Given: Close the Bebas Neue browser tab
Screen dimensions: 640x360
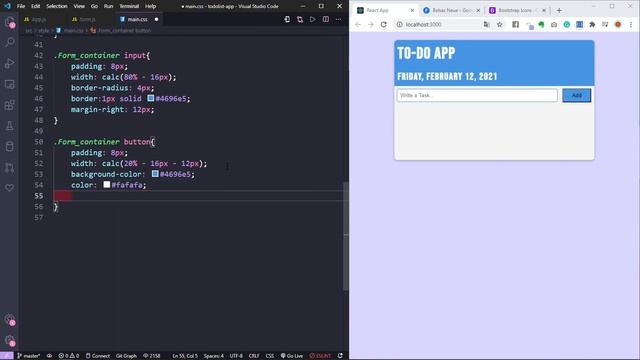Looking at the screenshot, I should point(478,10).
